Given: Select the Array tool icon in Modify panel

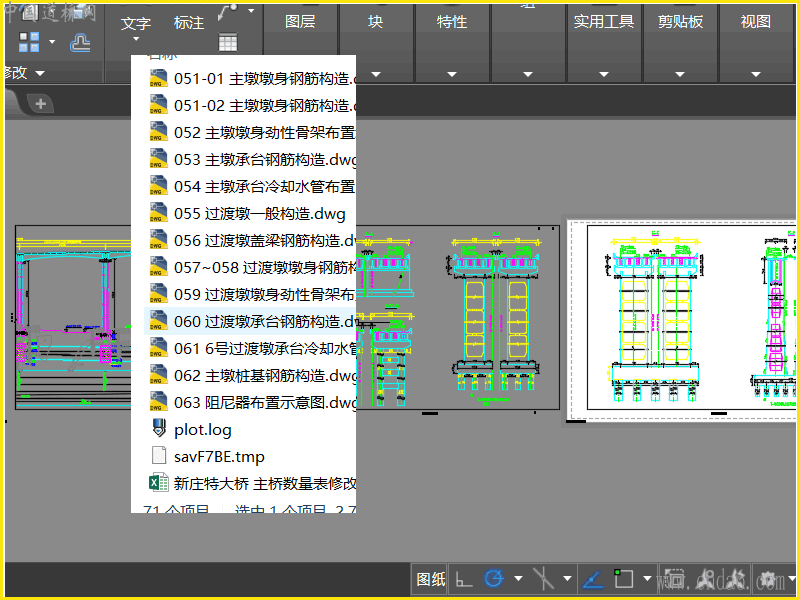Looking at the screenshot, I should click(29, 42).
